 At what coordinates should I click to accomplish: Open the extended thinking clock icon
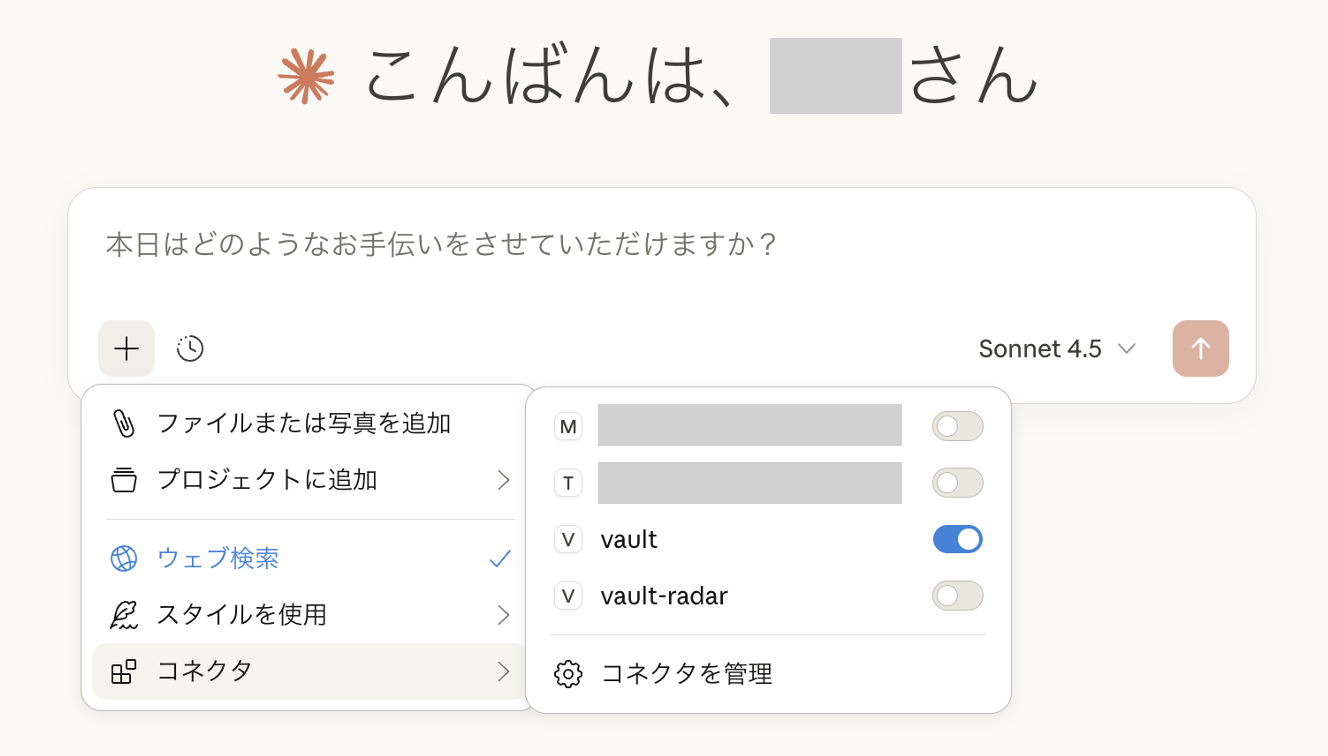(190, 349)
